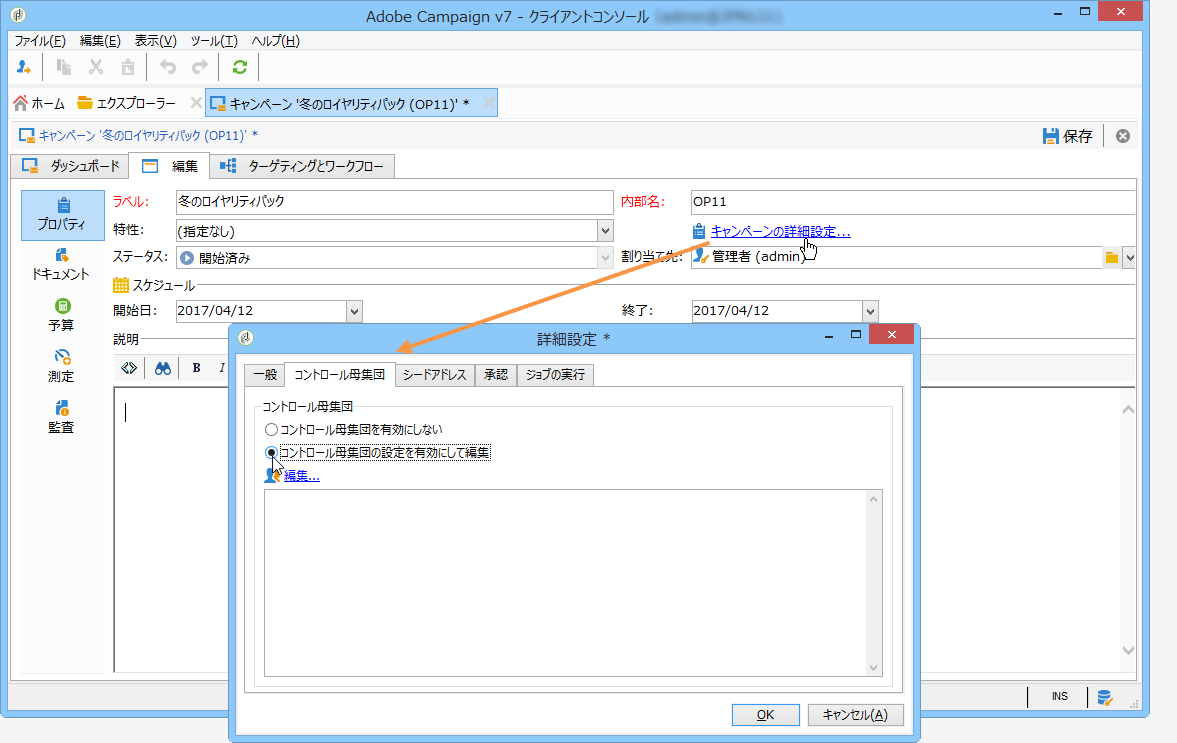This screenshot has height=743, width=1177.
Task: Switch to the コントロール母集団 tab
Action: 339,375
